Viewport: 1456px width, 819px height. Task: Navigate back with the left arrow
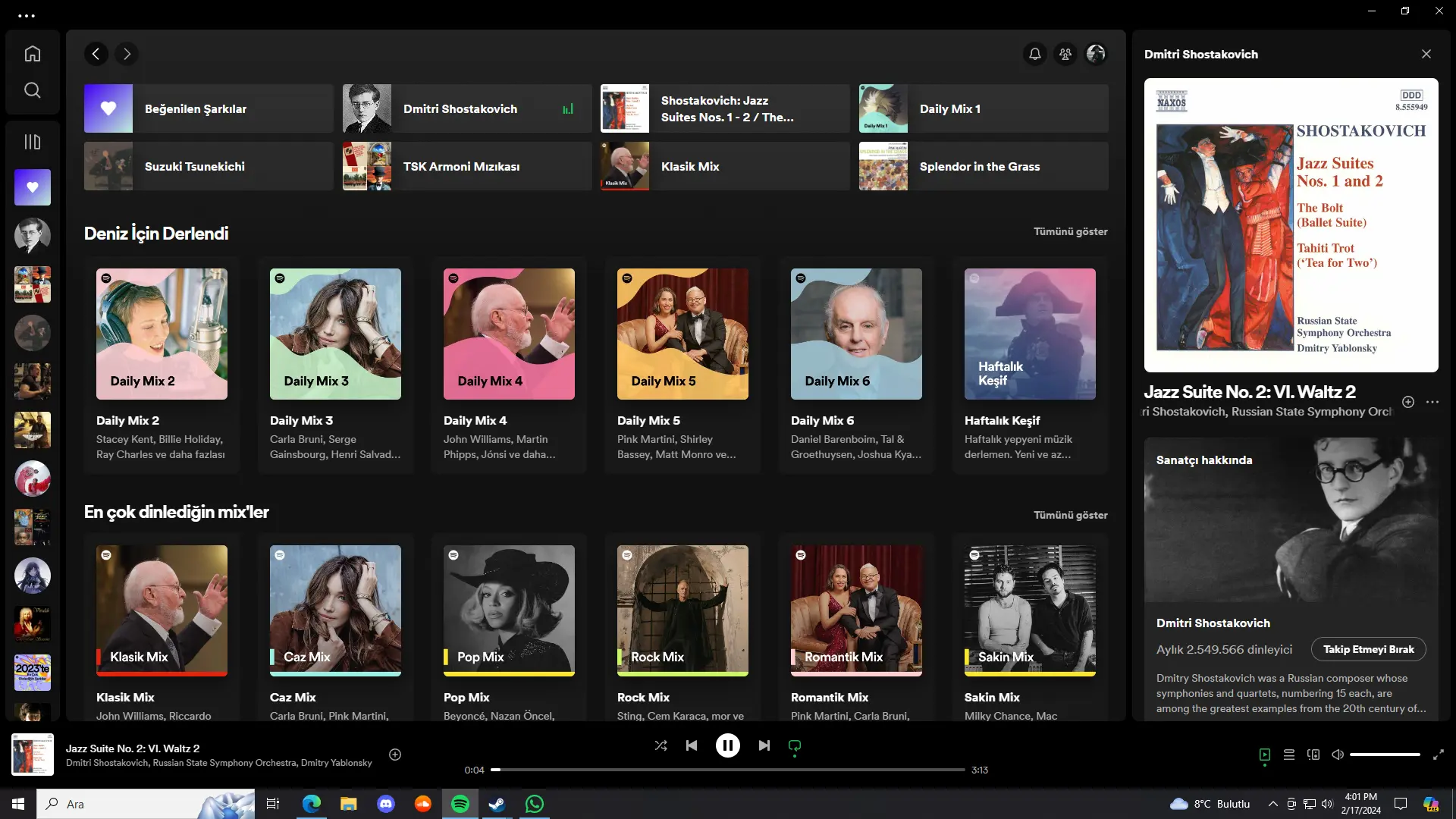coord(96,54)
